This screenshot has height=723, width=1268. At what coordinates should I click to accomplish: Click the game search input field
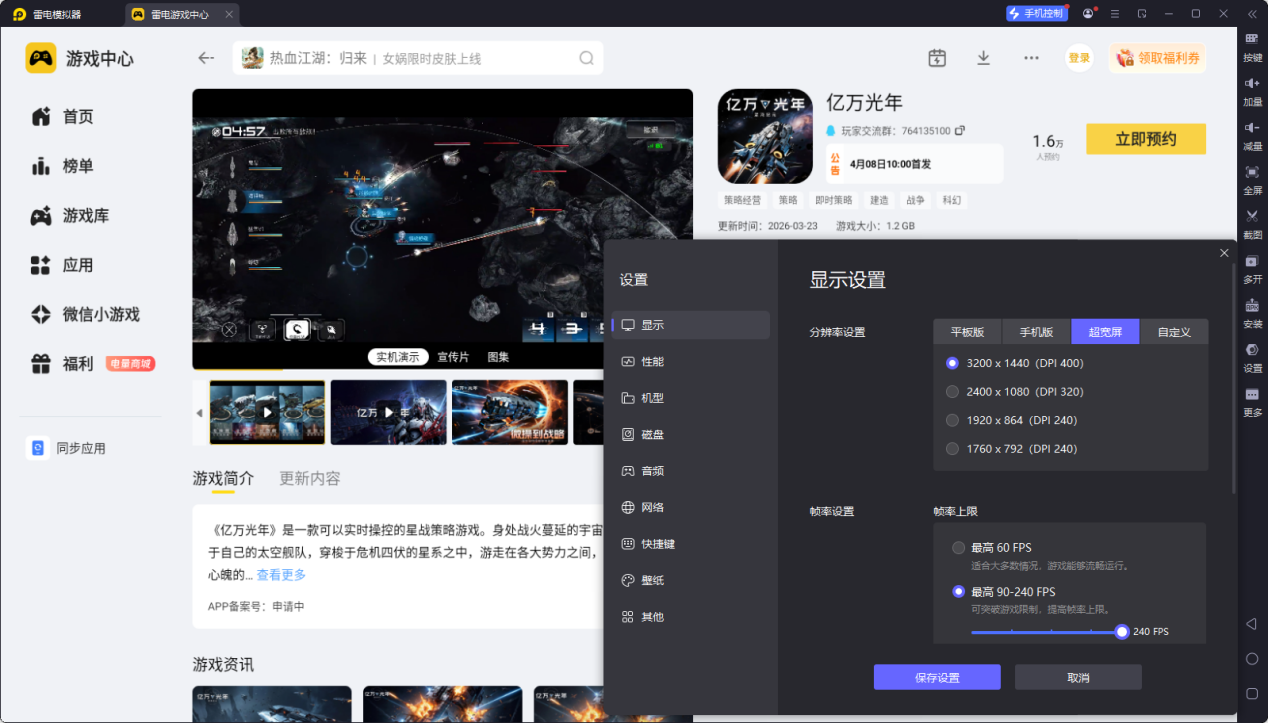pyautogui.click(x=420, y=58)
